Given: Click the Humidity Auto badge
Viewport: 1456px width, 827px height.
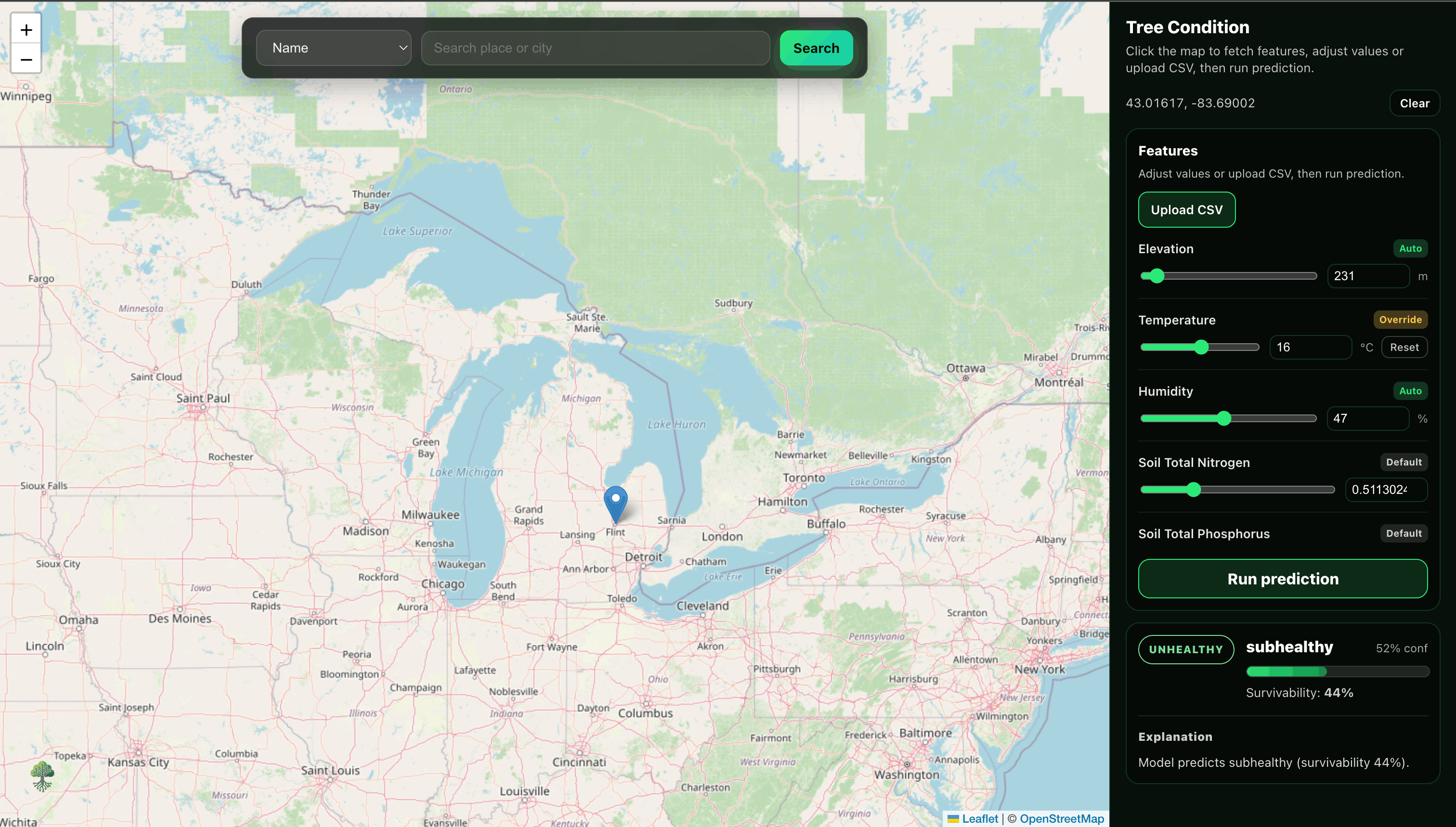Looking at the screenshot, I should point(1410,391).
